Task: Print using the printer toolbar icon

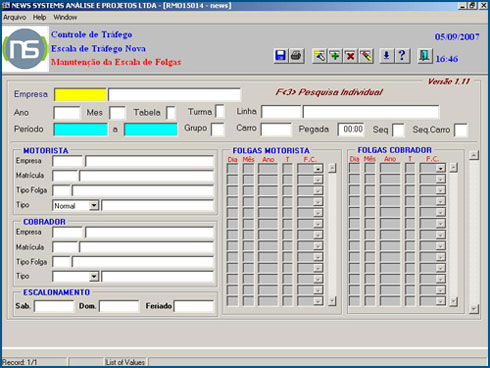Action: tap(296, 56)
